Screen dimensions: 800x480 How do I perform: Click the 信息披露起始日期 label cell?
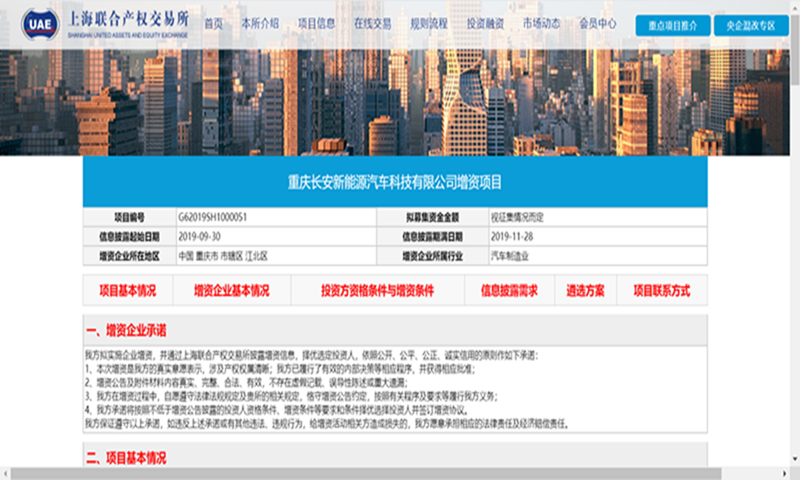130,237
